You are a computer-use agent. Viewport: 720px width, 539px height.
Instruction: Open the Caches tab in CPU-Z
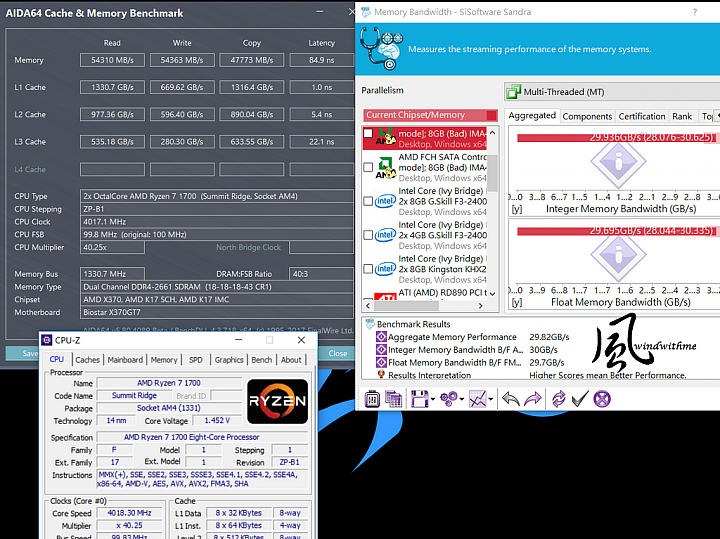87,360
